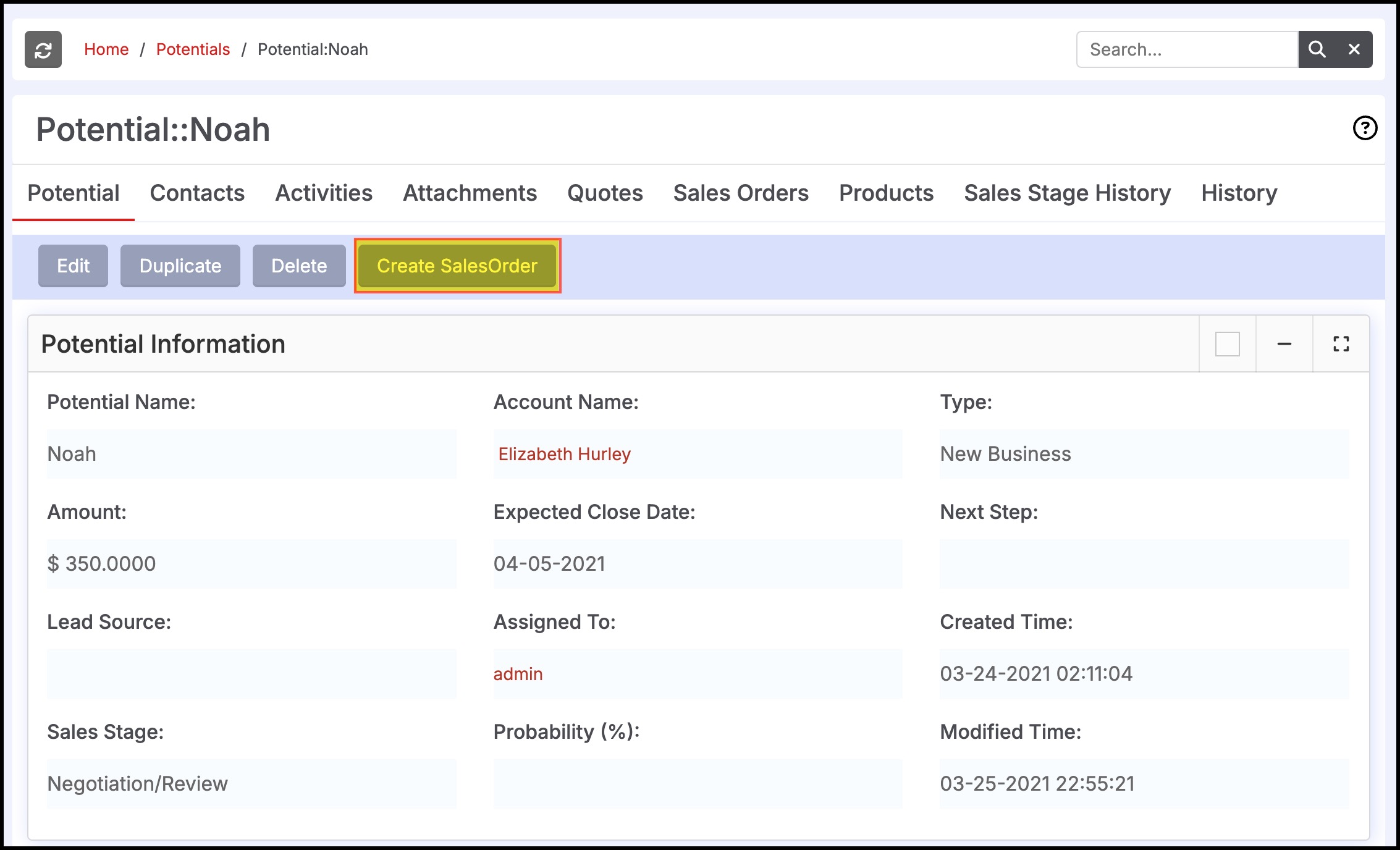This screenshot has width=1400, height=850.
Task: Click the Duplicate button
Action: click(180, 266)
